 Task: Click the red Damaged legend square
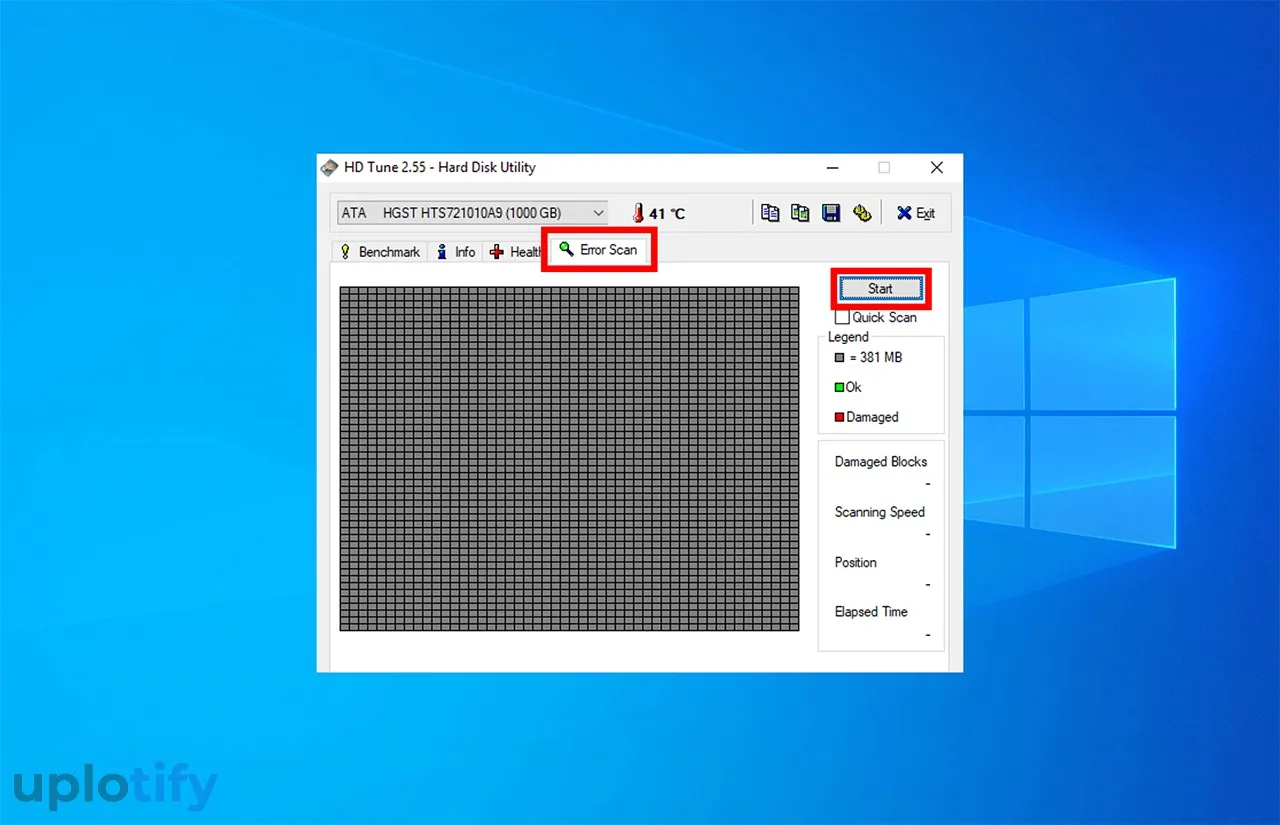pyautogui.click(x=839, y=417)
